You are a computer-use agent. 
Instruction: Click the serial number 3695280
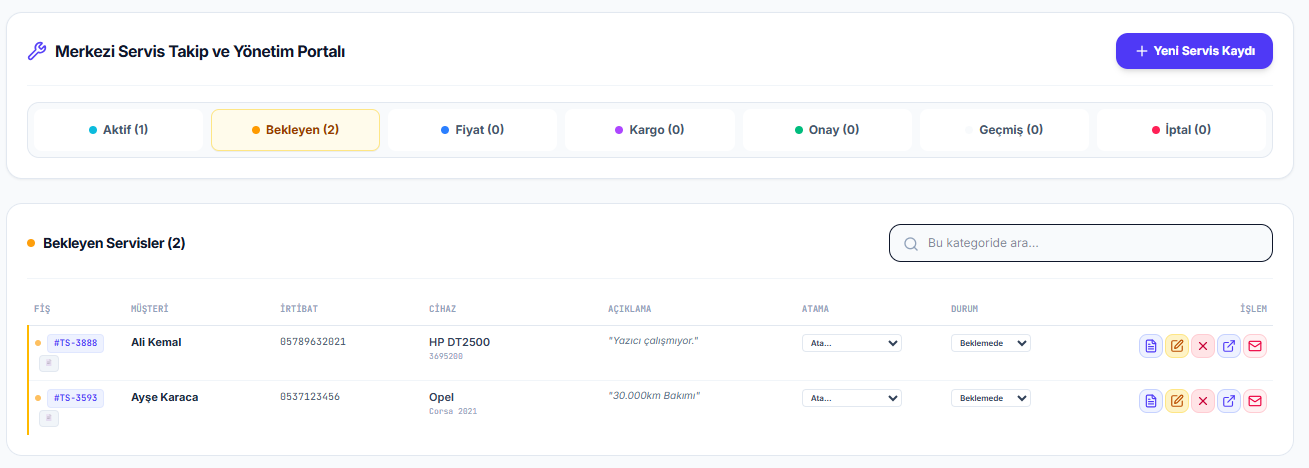pos(446,356)
